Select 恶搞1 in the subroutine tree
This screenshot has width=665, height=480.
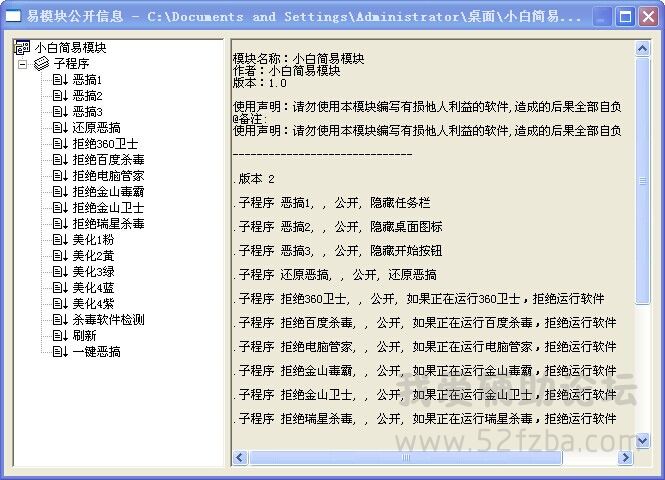tap(87, 80)
